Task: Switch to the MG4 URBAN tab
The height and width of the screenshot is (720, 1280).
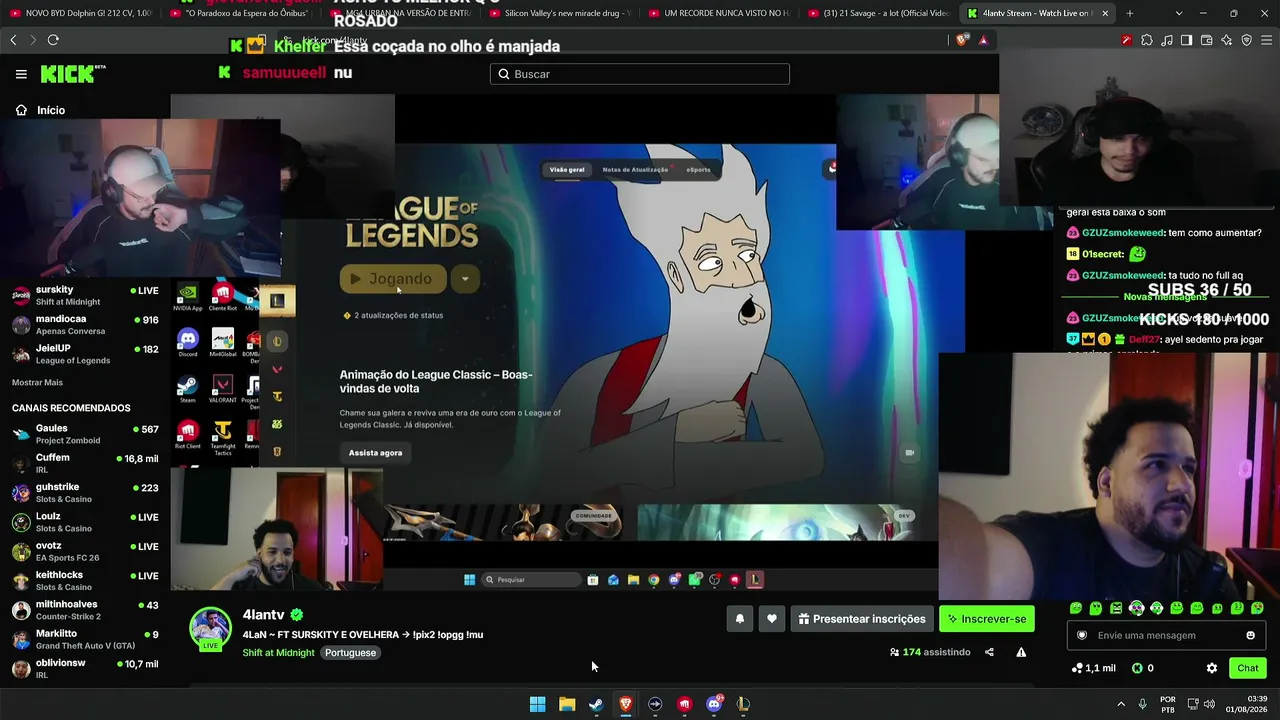Action: pyautogui.click(x=400, y=13)
